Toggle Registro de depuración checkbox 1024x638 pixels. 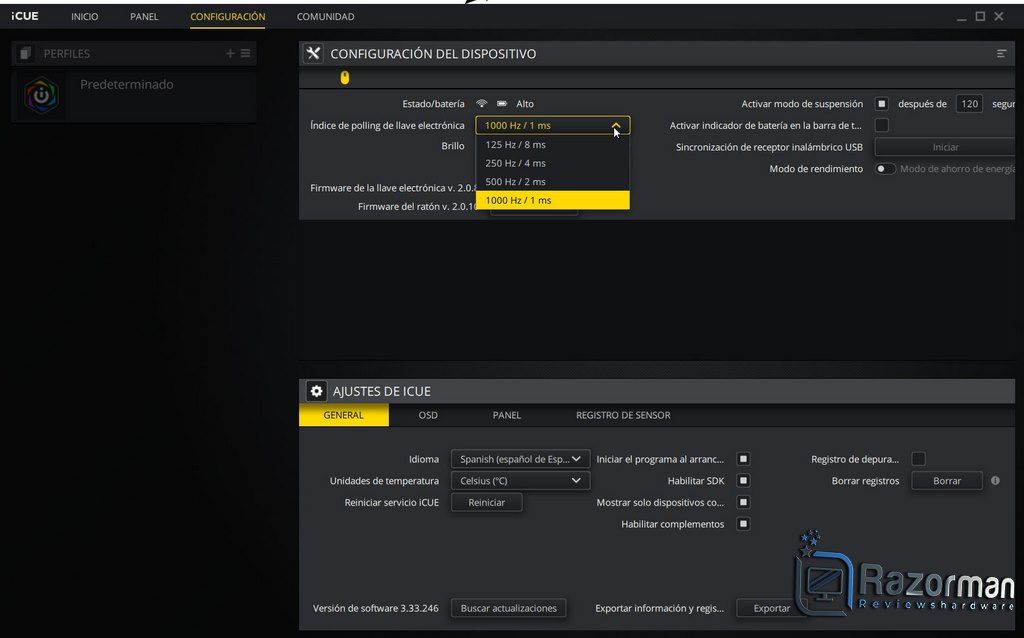918,459
